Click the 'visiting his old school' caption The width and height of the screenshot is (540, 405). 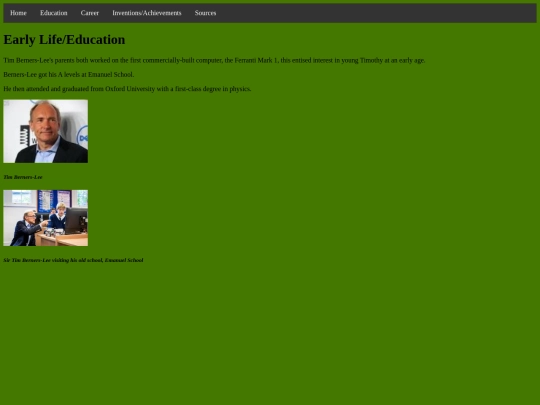click(73, 260)
